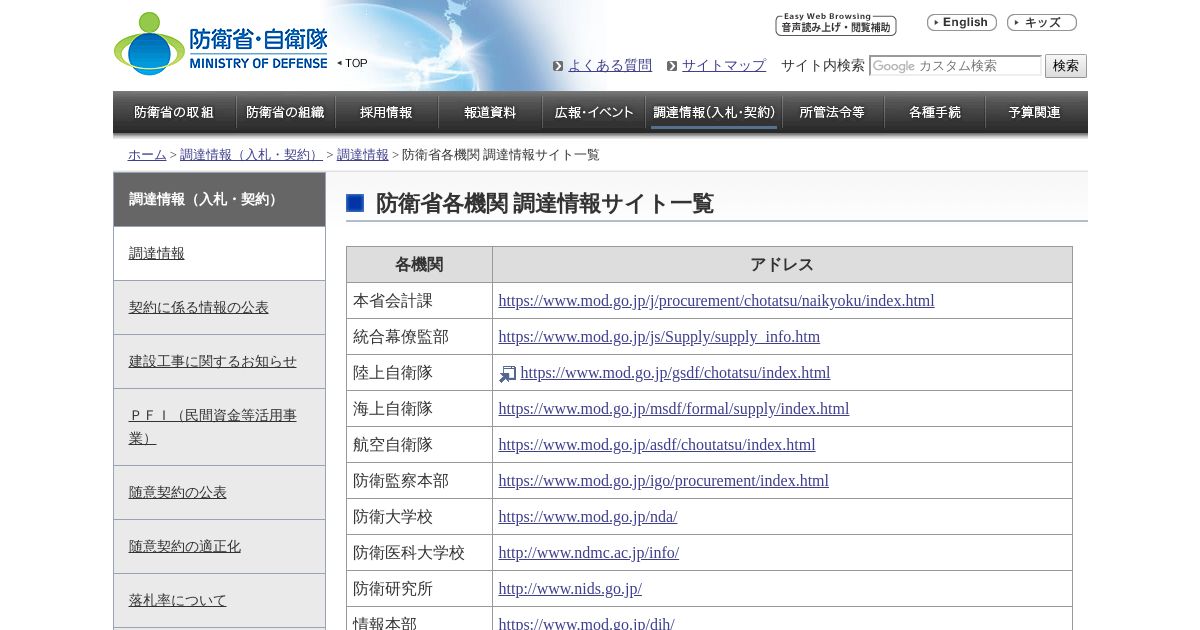This screenshot has width=1200, height=630.
Task: Open 契約に係る情報の公表 sidebar link
Action: pos(199,307)
